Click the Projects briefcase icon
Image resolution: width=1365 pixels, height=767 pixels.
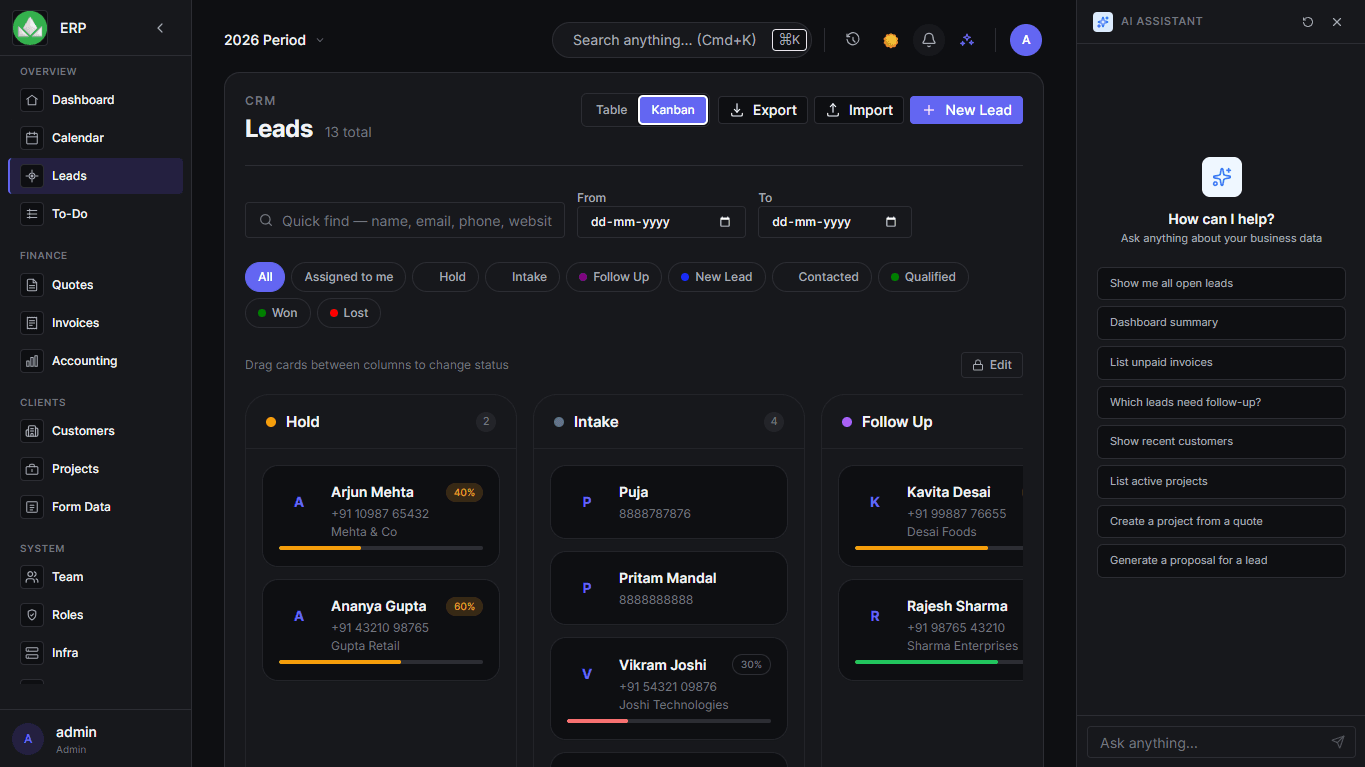[32, 469]
